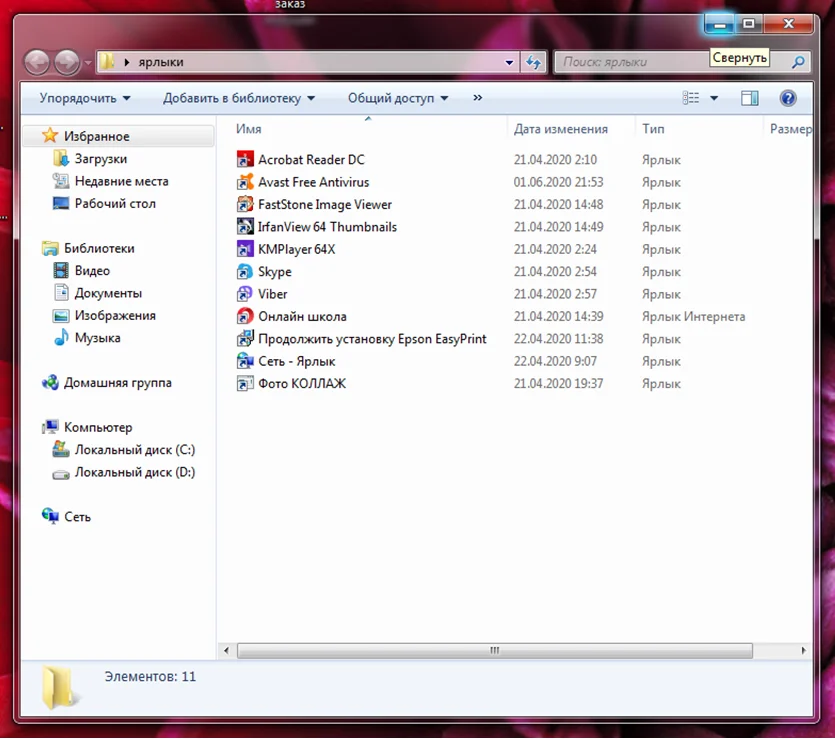835x739 pixels.
Task: Open the Упорядочить dropdown menu
Action: 85,98
